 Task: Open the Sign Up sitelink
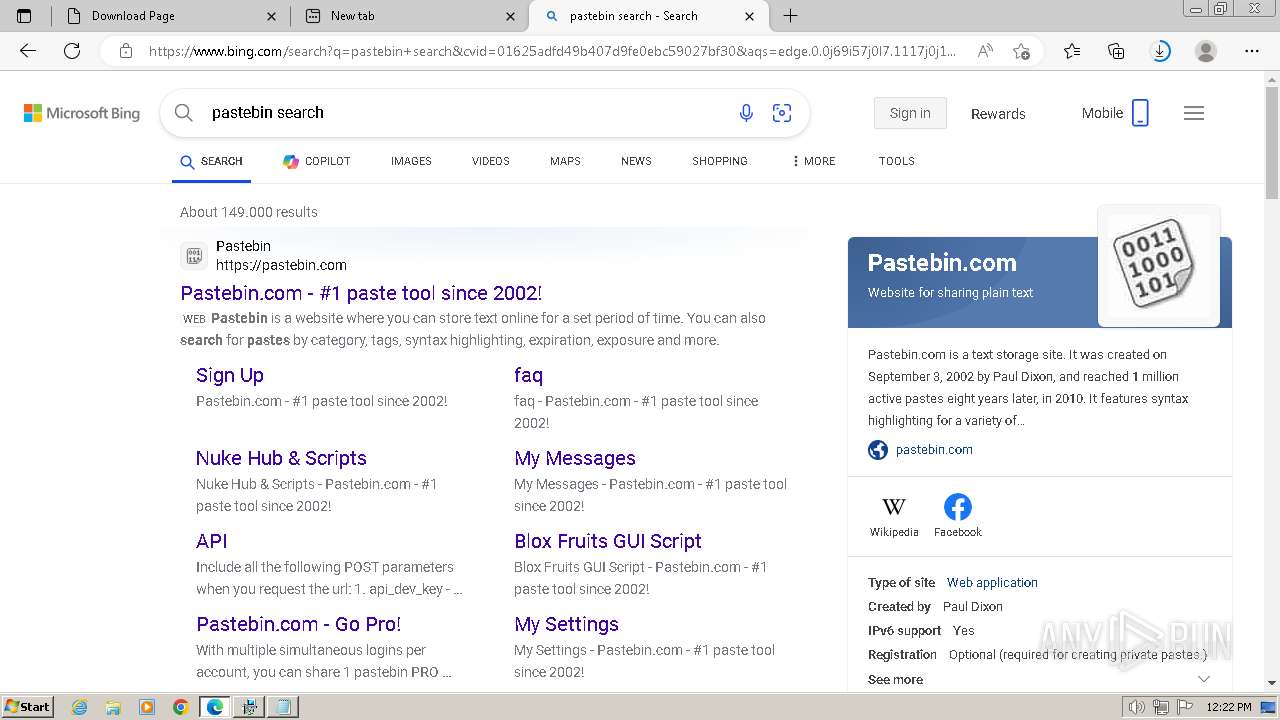(230, 375)
